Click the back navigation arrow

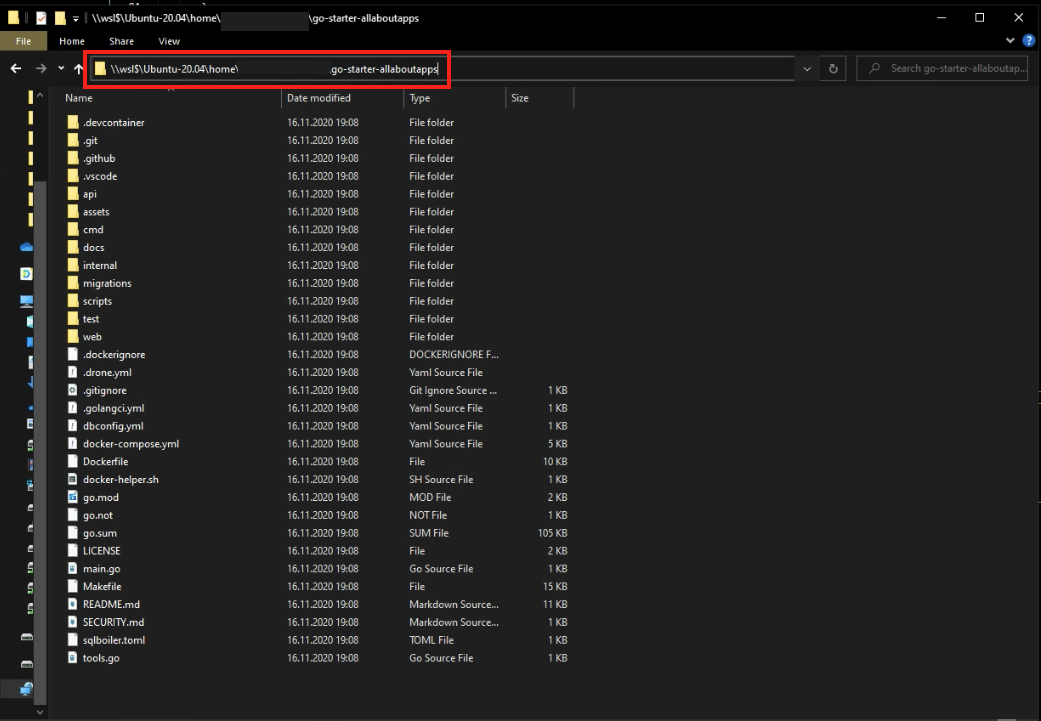point(15,68)
